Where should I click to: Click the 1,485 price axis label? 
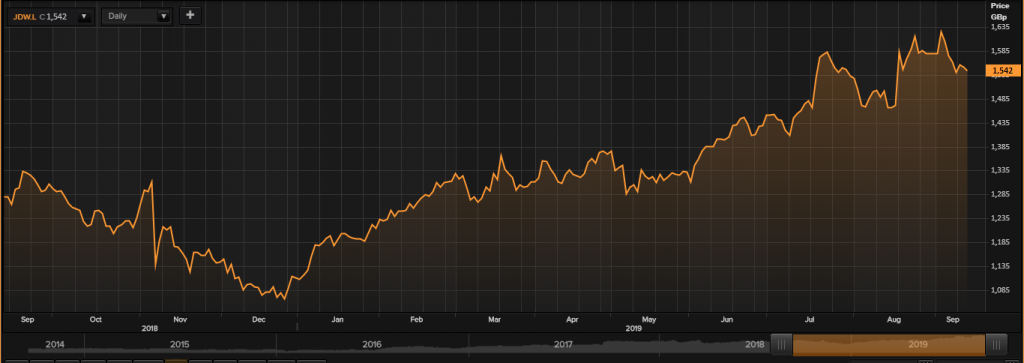pyautogui.click(x=1000, y=99)
